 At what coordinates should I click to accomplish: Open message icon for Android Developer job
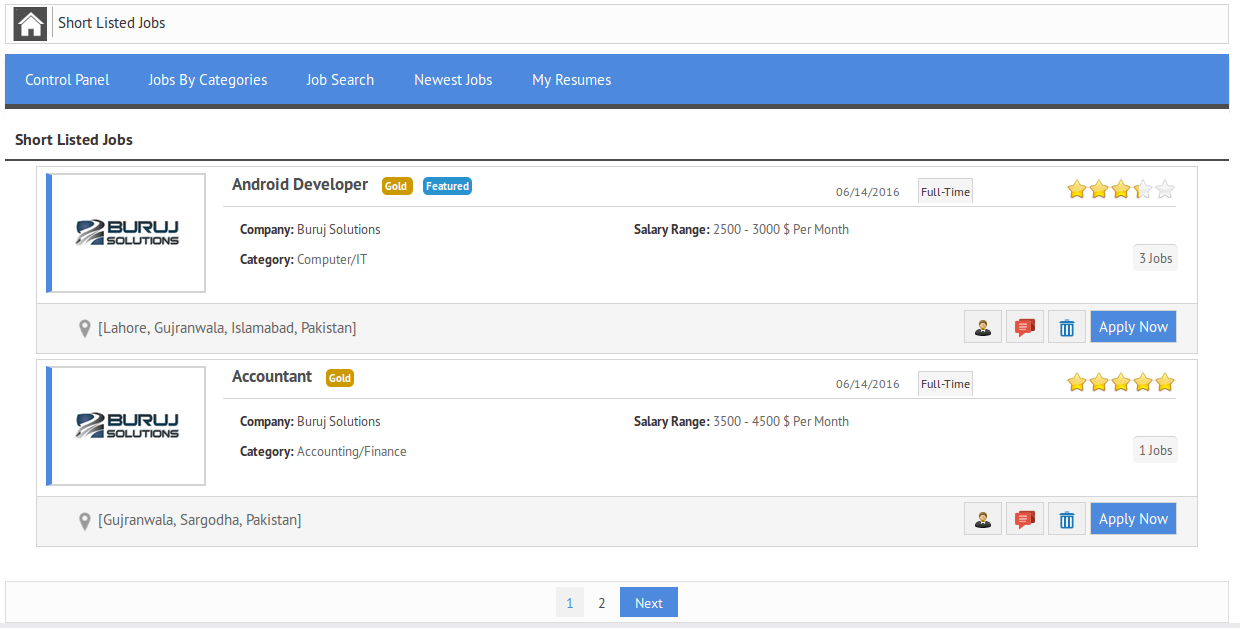click(1025, 327)
